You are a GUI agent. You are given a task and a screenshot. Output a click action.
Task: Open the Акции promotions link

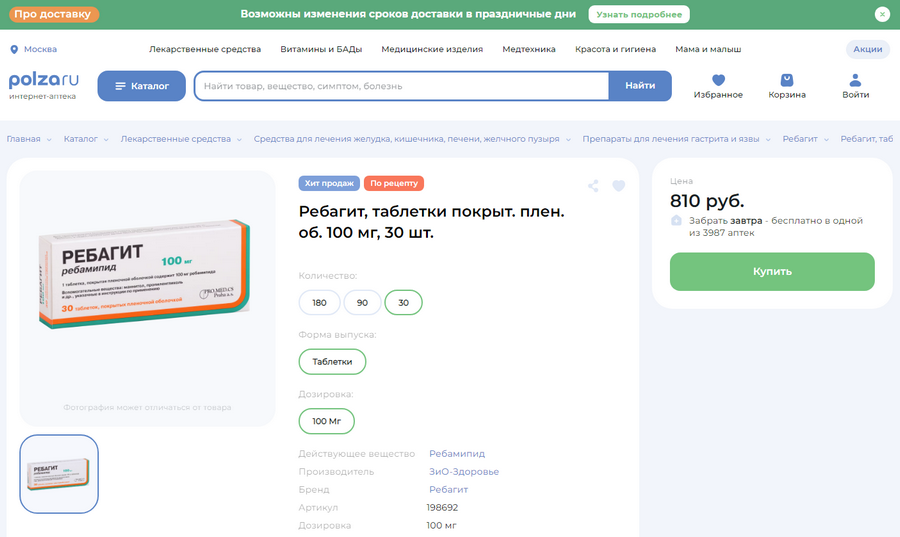(867, 49)
